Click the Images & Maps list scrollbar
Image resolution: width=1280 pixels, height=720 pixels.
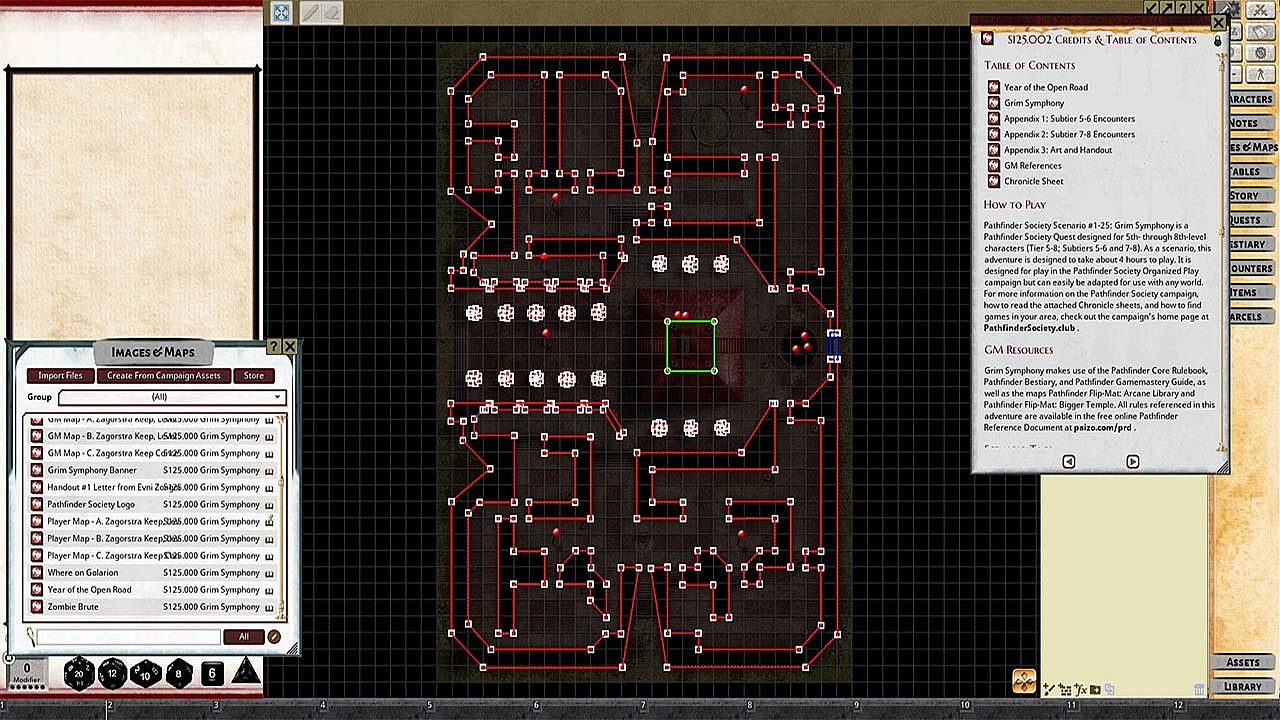click(283, 517)
